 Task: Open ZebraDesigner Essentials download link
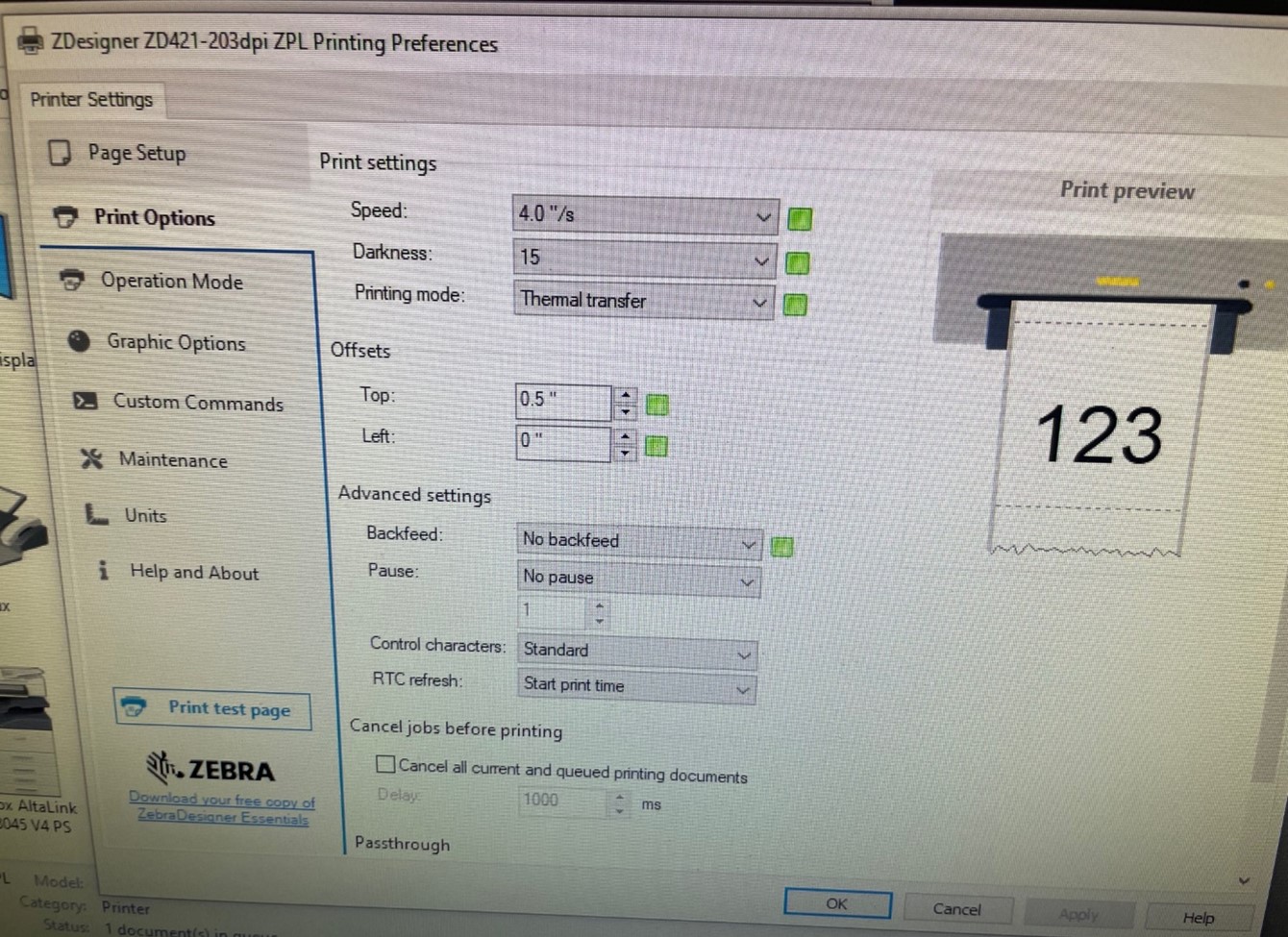(222, 808)
